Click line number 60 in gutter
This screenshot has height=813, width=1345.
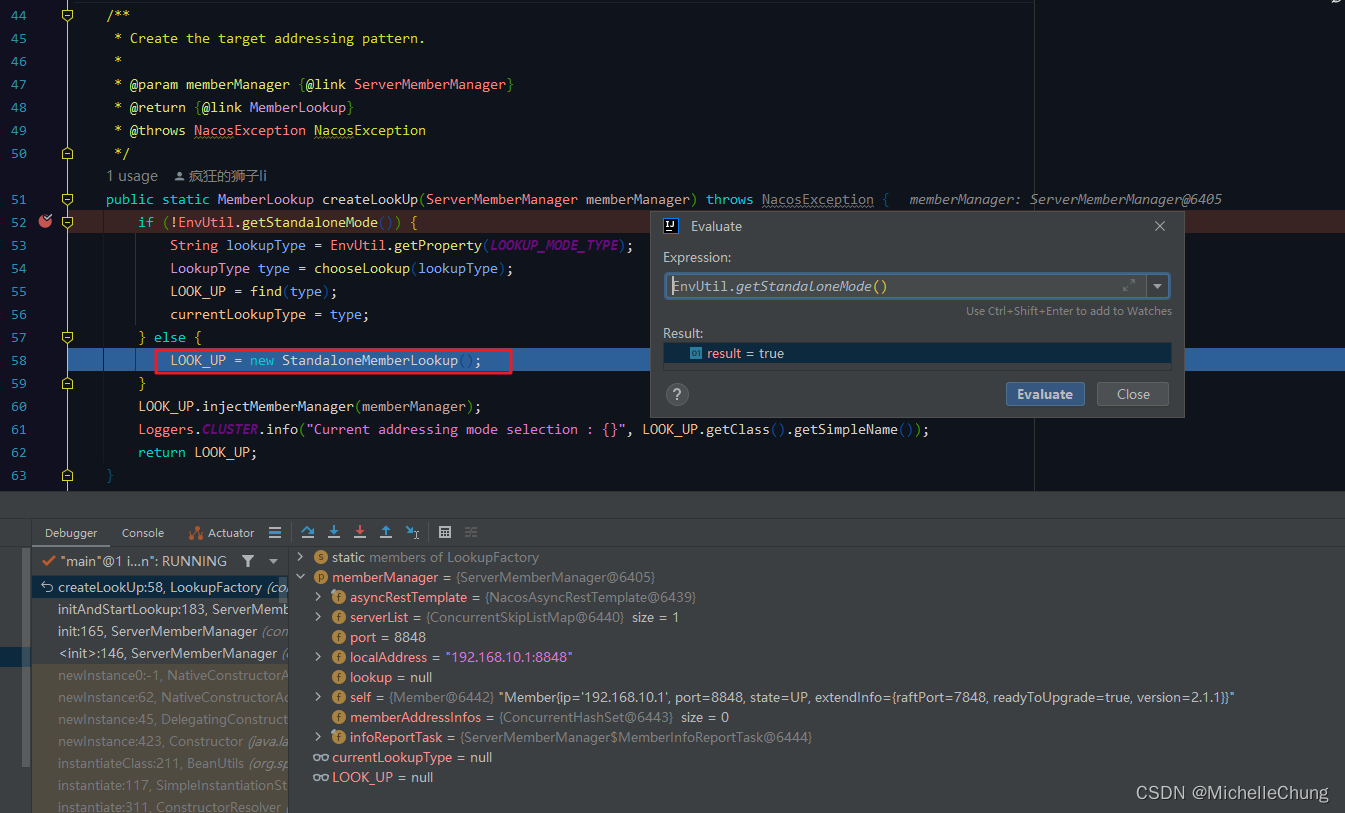(19, 406)
